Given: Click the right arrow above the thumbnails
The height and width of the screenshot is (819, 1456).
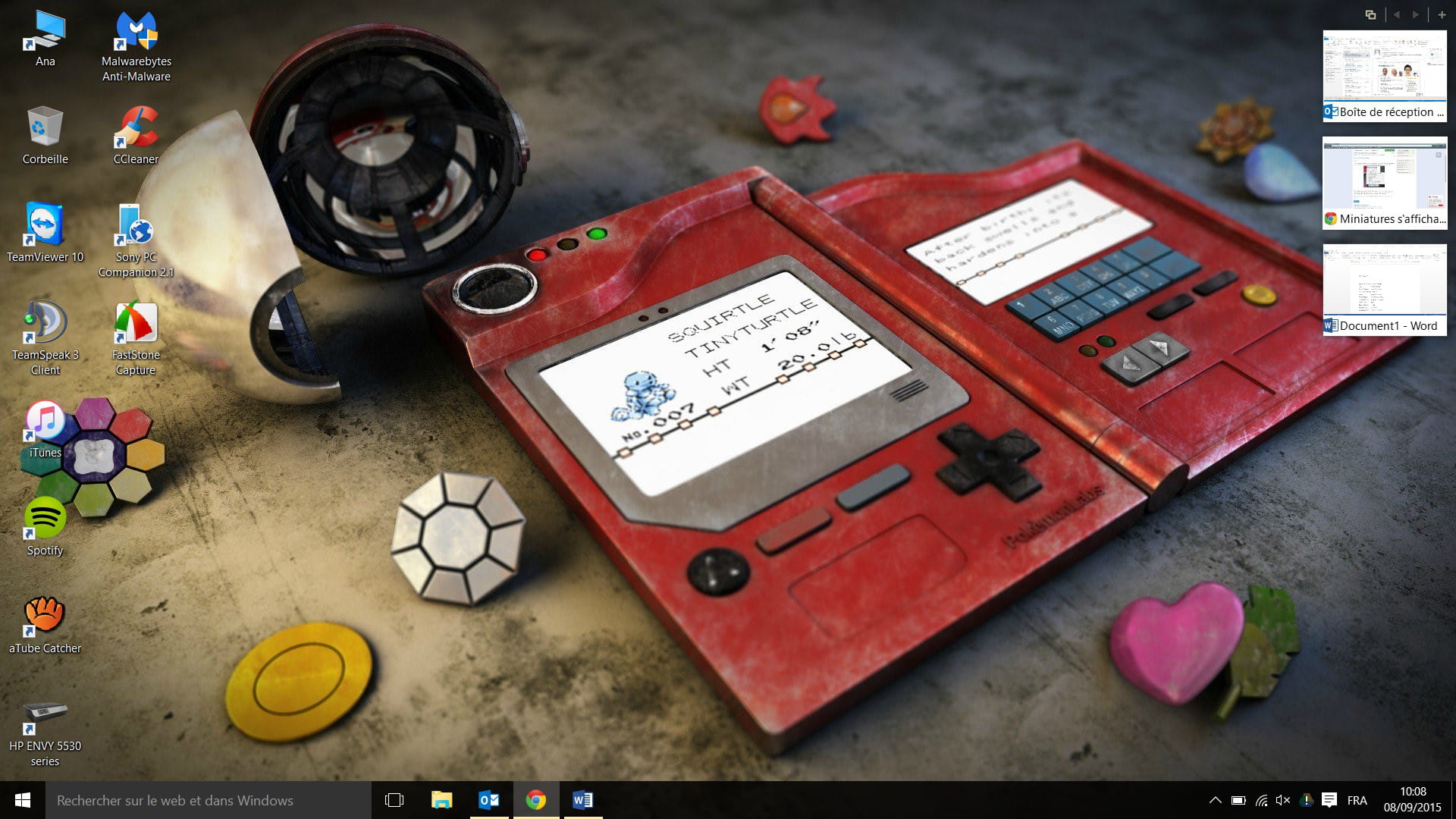Looking at the screenshot, I should click(x=1415, y=14).
